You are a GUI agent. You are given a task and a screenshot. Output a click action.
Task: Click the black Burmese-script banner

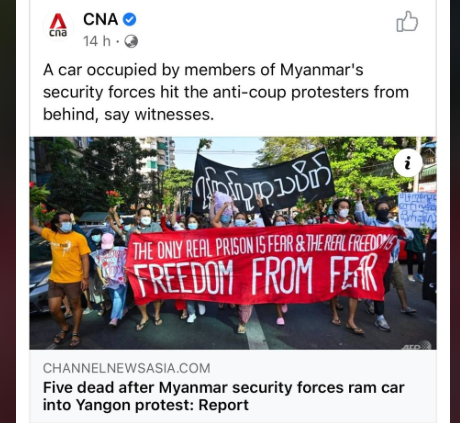263,182
